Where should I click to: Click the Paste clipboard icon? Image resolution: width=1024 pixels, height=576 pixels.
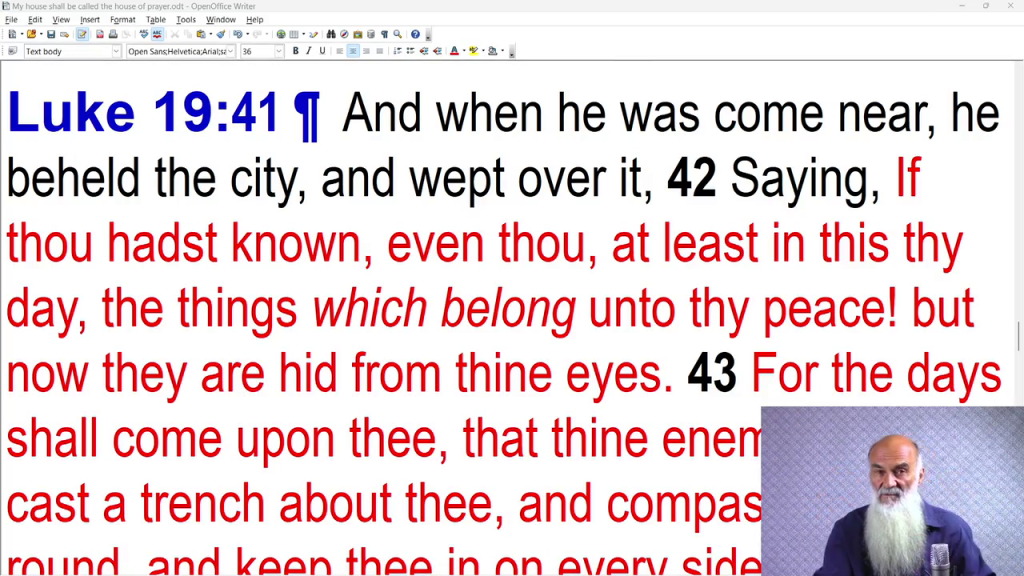click(x=200, y=34)
